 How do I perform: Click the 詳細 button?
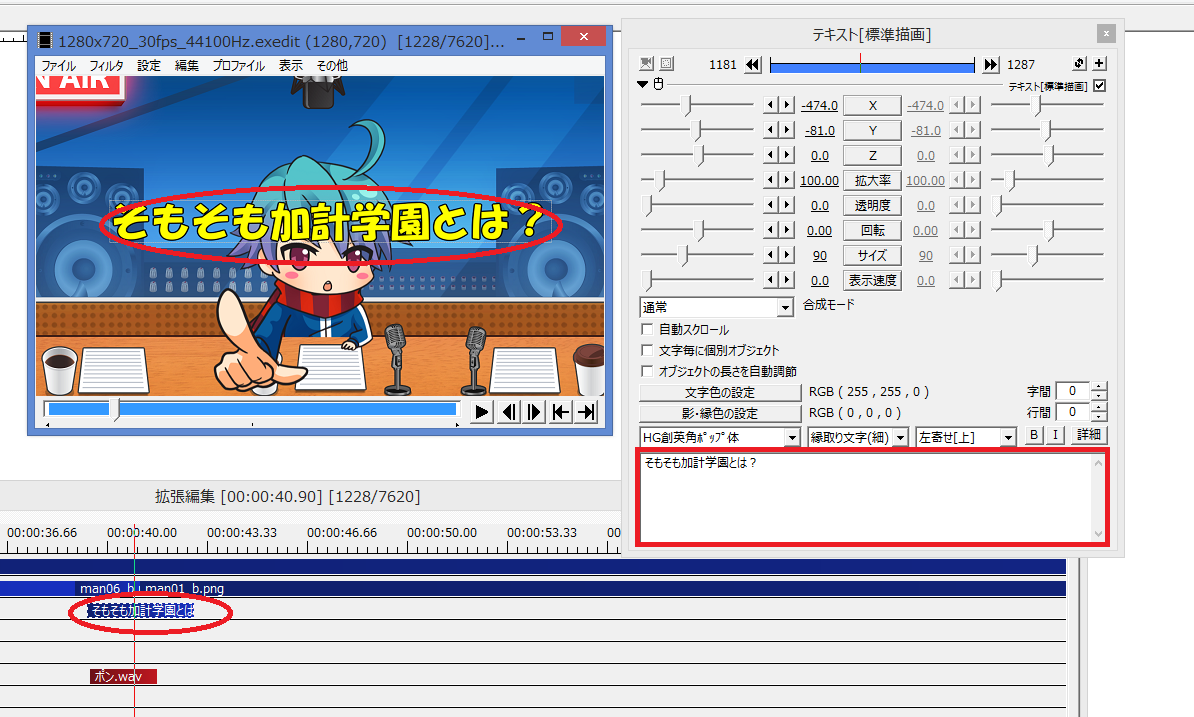[1089, 435]
